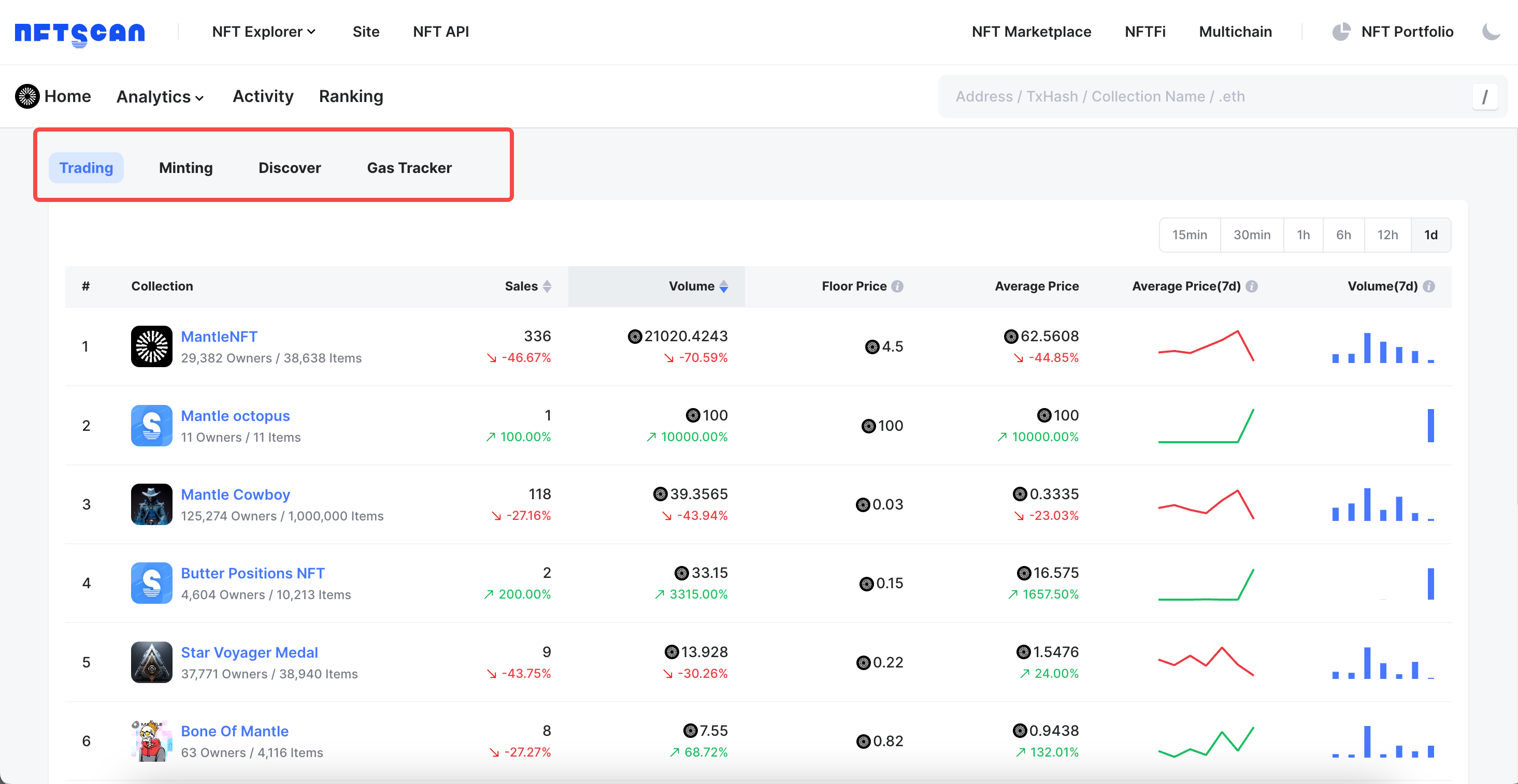Toggle dark mode moon icon

1492,32
